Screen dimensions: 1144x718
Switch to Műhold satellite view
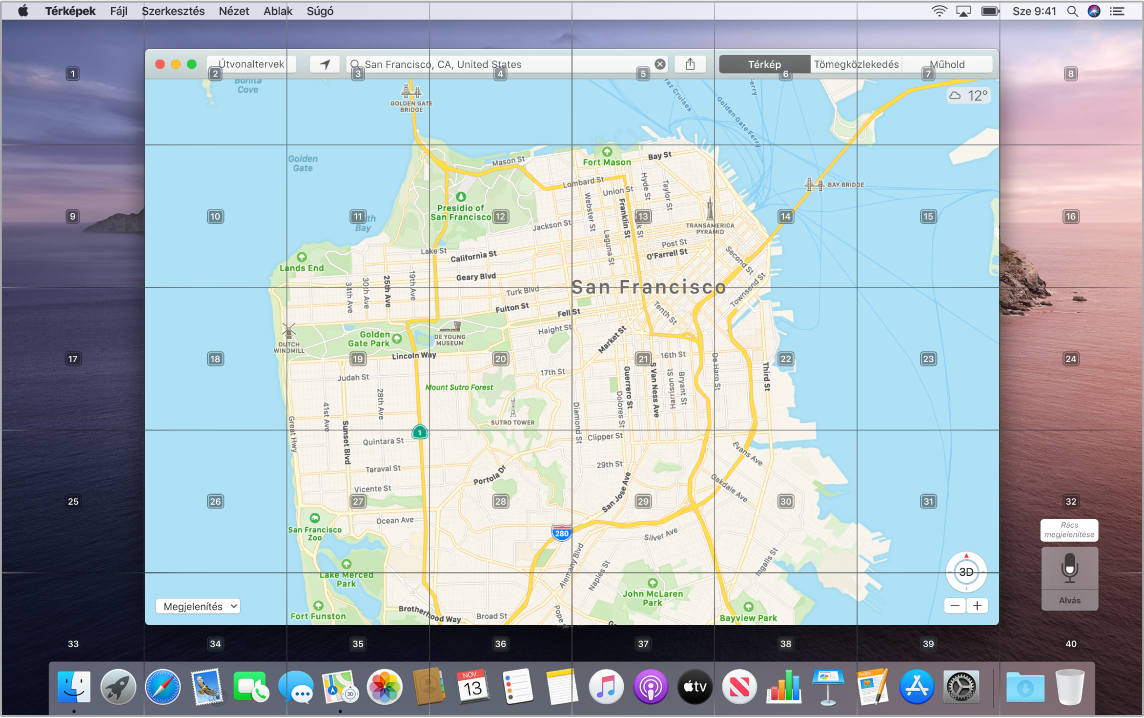(947, 64)
